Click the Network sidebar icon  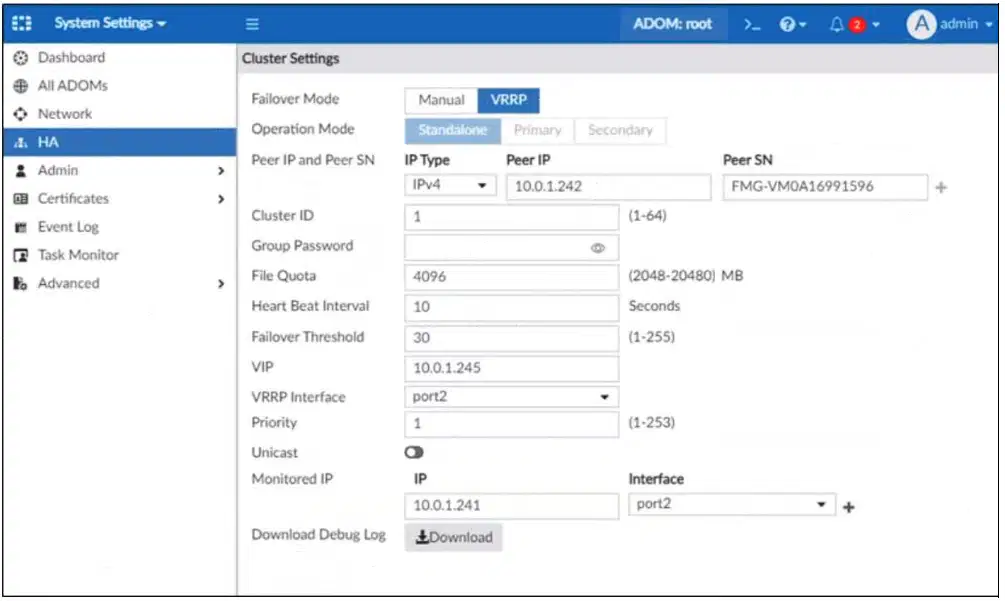(21, 114)
